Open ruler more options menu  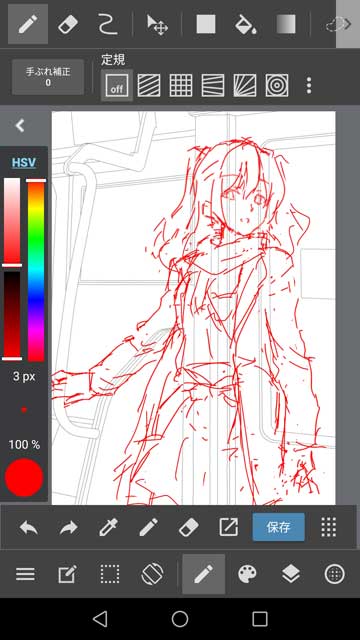(309, 85)
